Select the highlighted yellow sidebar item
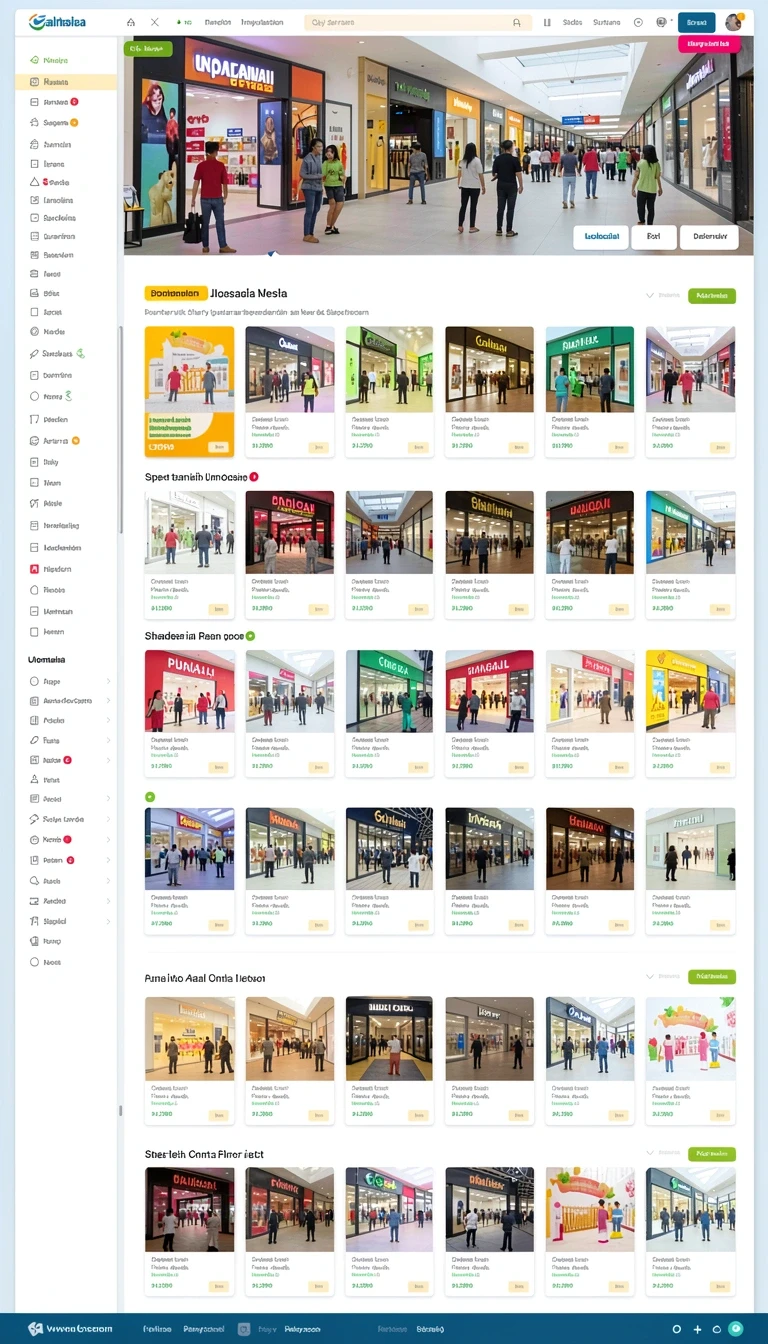768x1344 pixels. (65, 82)
